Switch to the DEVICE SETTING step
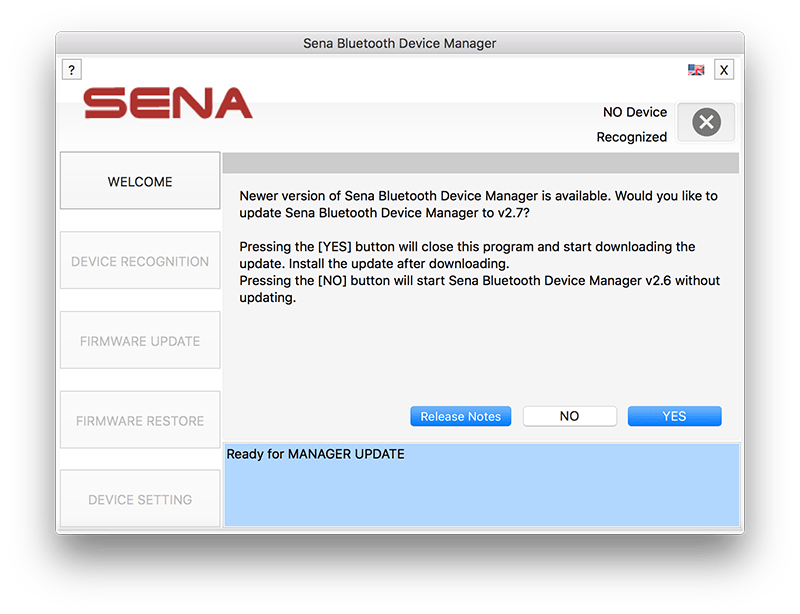 (140, 499)
